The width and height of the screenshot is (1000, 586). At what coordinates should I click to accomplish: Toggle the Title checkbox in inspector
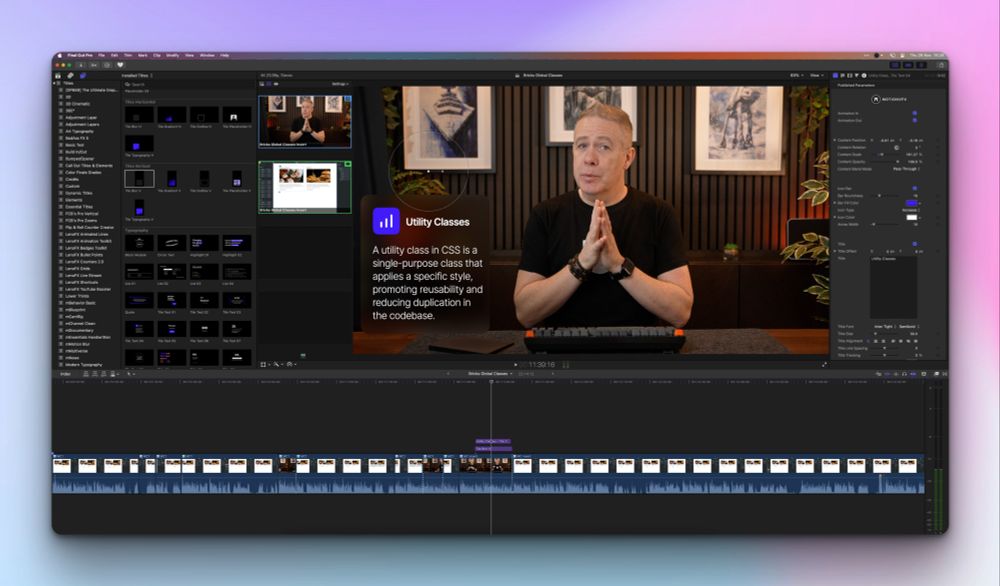[x=915, y=244]
